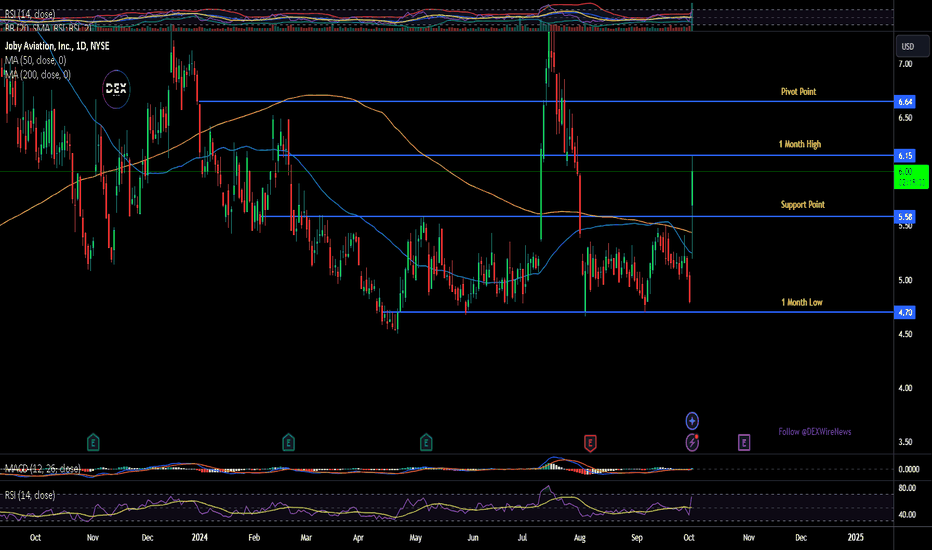Click the Jul label on the time axis
The height and width of the screenshot is (550, 932).
pos(522,538)
